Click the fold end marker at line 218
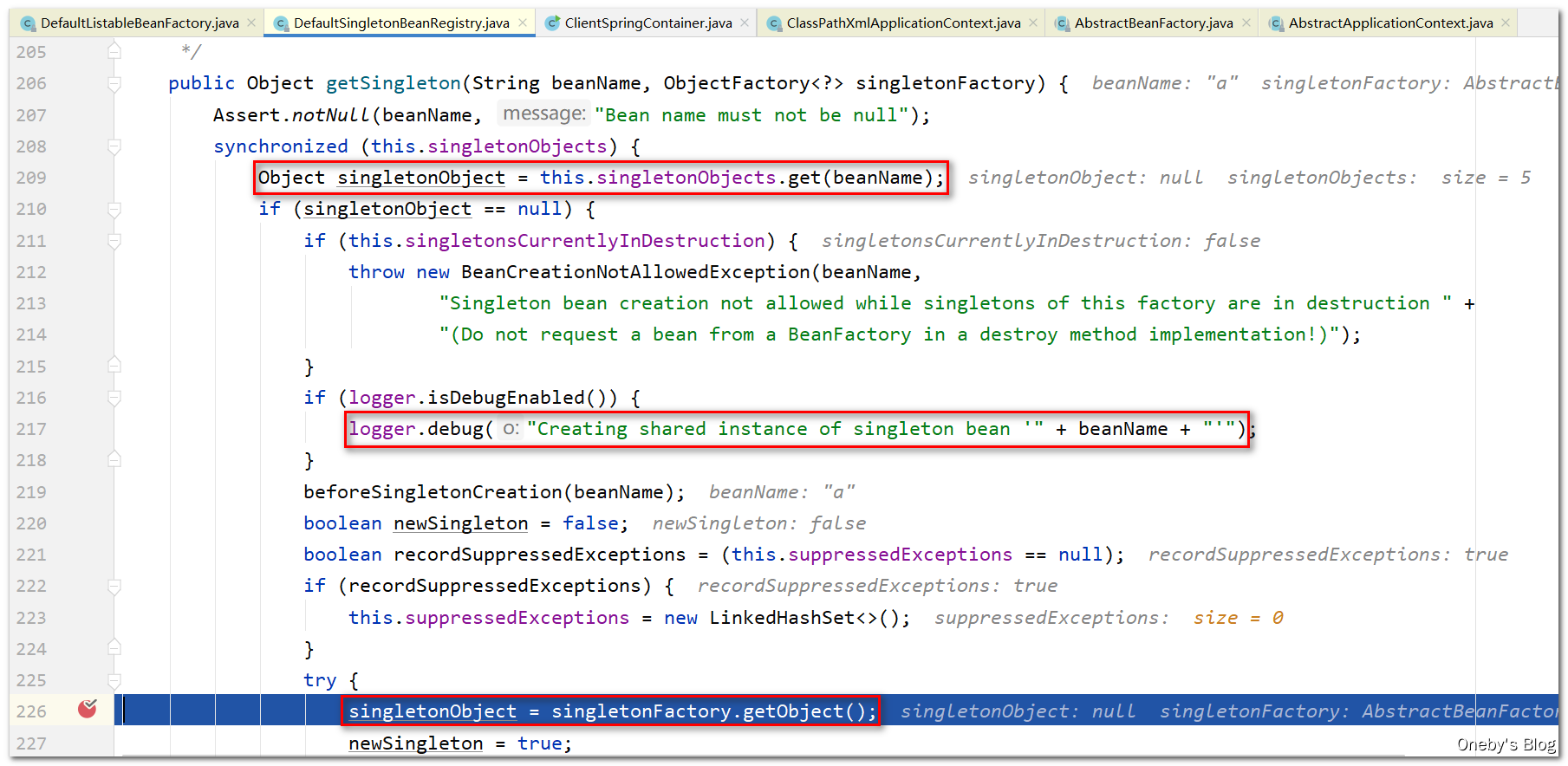The width and height of the screenshot is (1568, 766). click(114, 460)
